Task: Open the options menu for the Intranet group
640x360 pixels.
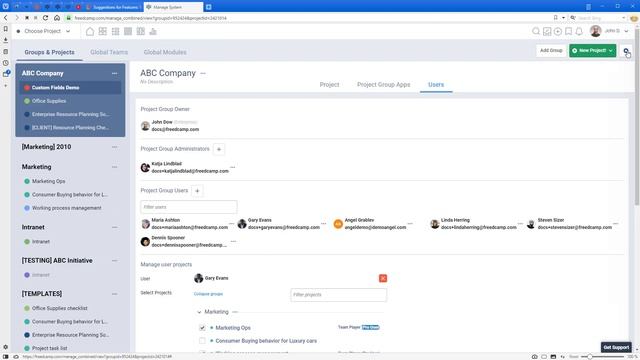Action: [114, 227]
